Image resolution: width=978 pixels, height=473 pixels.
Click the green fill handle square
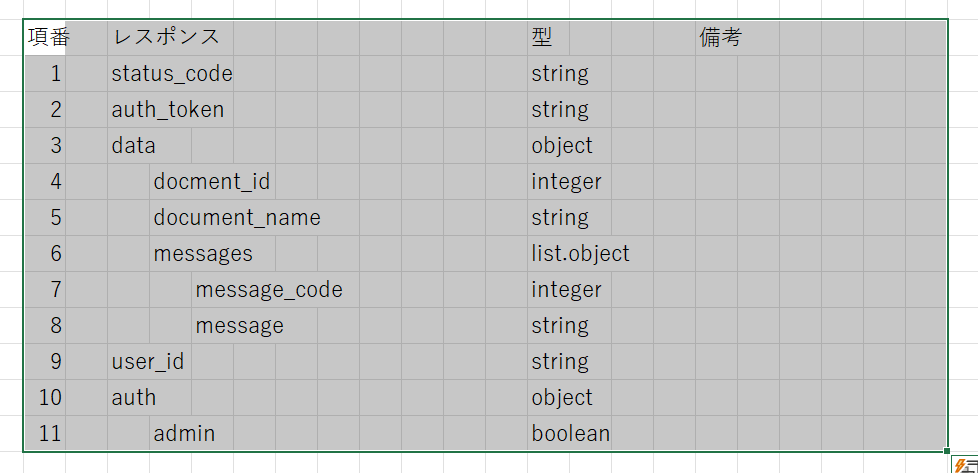pos(946,452)
